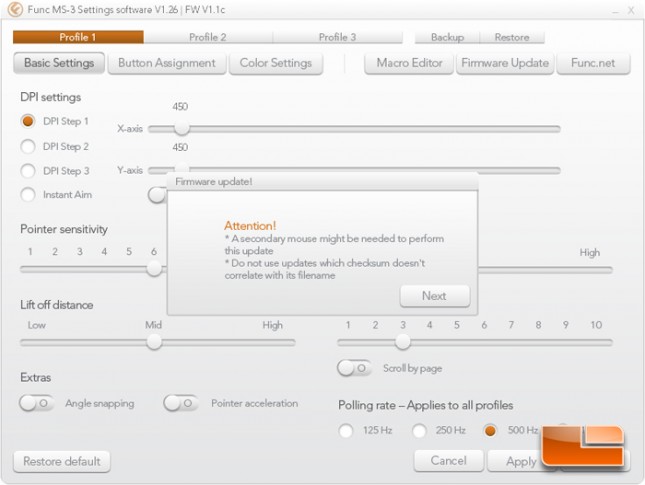The width and height of the screenshot is (645, 485).
Task: Click the Restore default button
Action: (x=62, y=462)
